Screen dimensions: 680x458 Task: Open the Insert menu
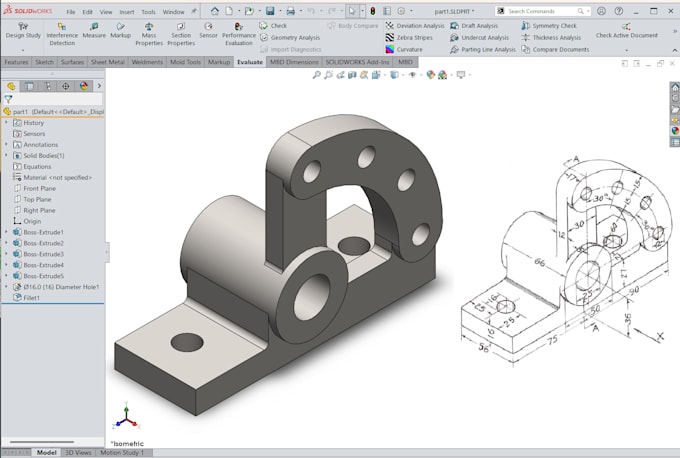tap(127, 12)
